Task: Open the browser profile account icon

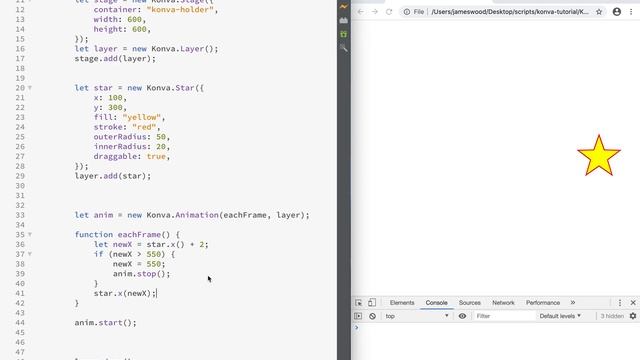Action: [617, 12]
